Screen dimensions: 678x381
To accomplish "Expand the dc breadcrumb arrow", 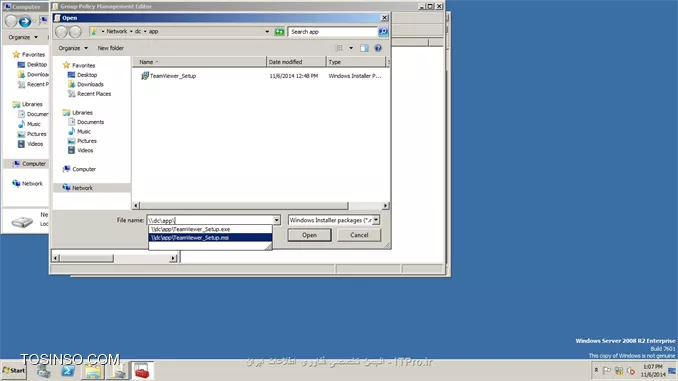I will [145, 32].
